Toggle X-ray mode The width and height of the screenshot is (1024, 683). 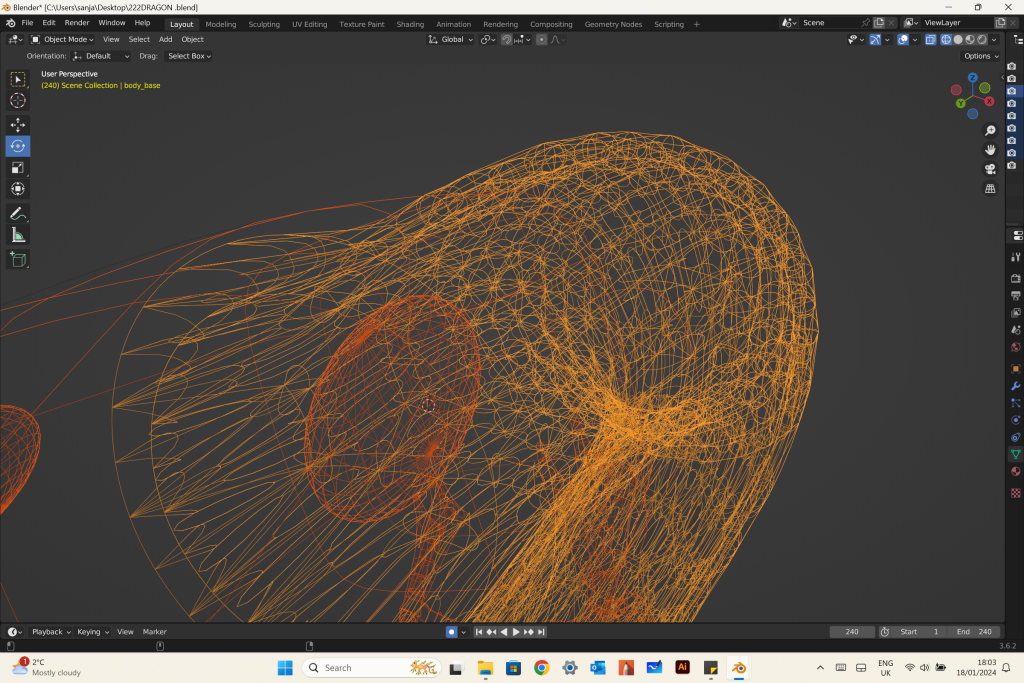tap(931, 40)
